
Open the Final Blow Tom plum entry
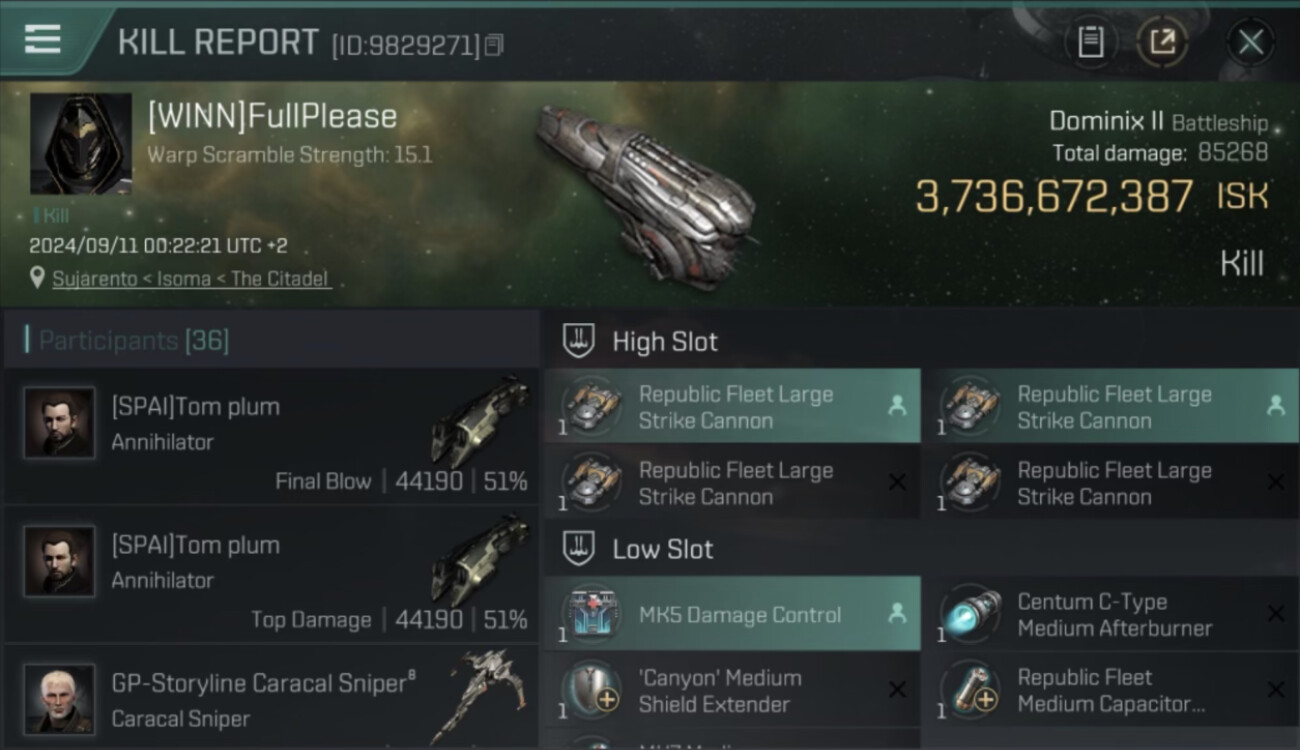(270, 436)
